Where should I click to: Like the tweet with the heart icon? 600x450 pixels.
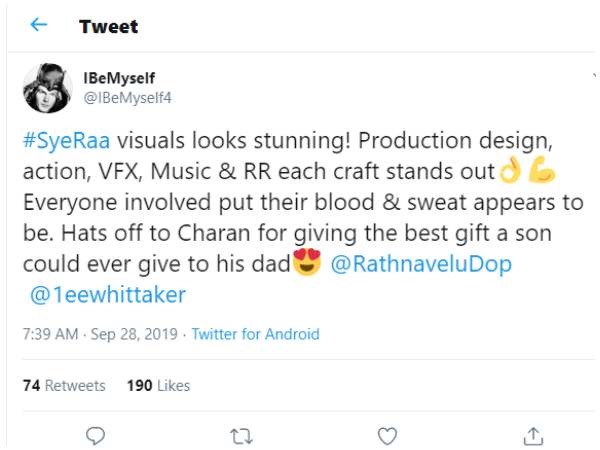[387, 436]
